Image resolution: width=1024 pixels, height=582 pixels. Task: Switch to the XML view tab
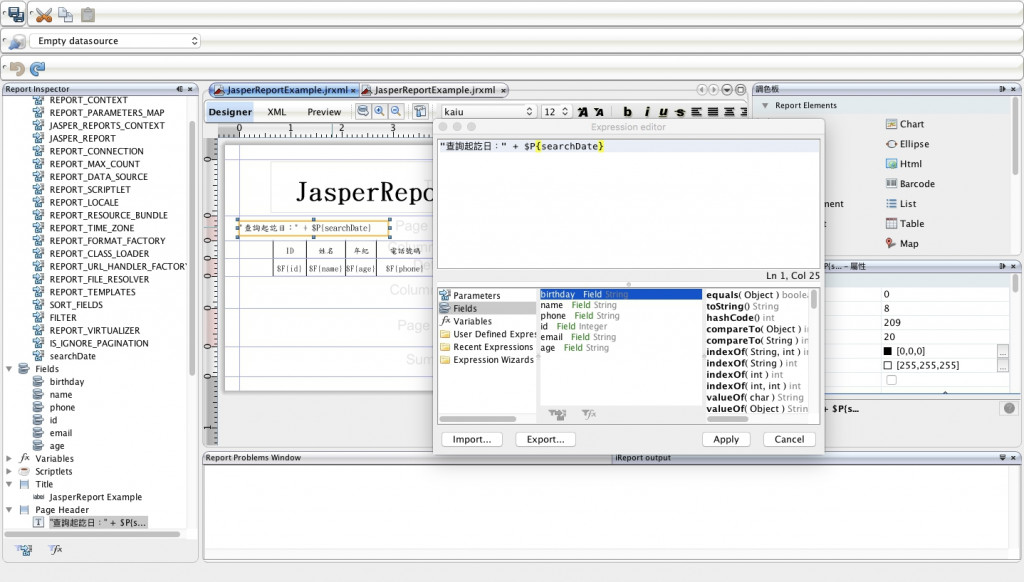point(276,112)
